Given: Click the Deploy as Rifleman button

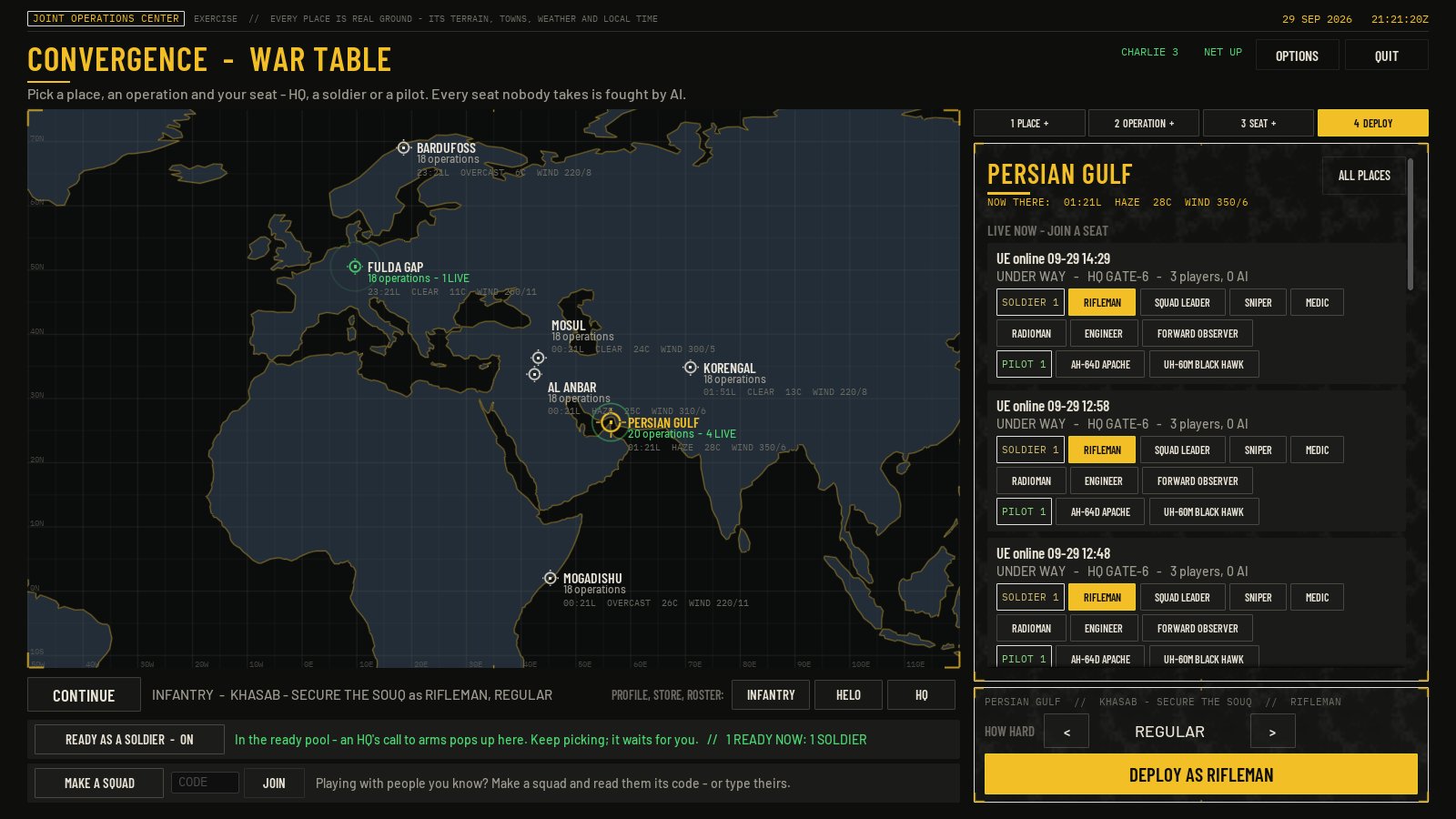Looking at the screenshot, I should [x=1201, y=774].
